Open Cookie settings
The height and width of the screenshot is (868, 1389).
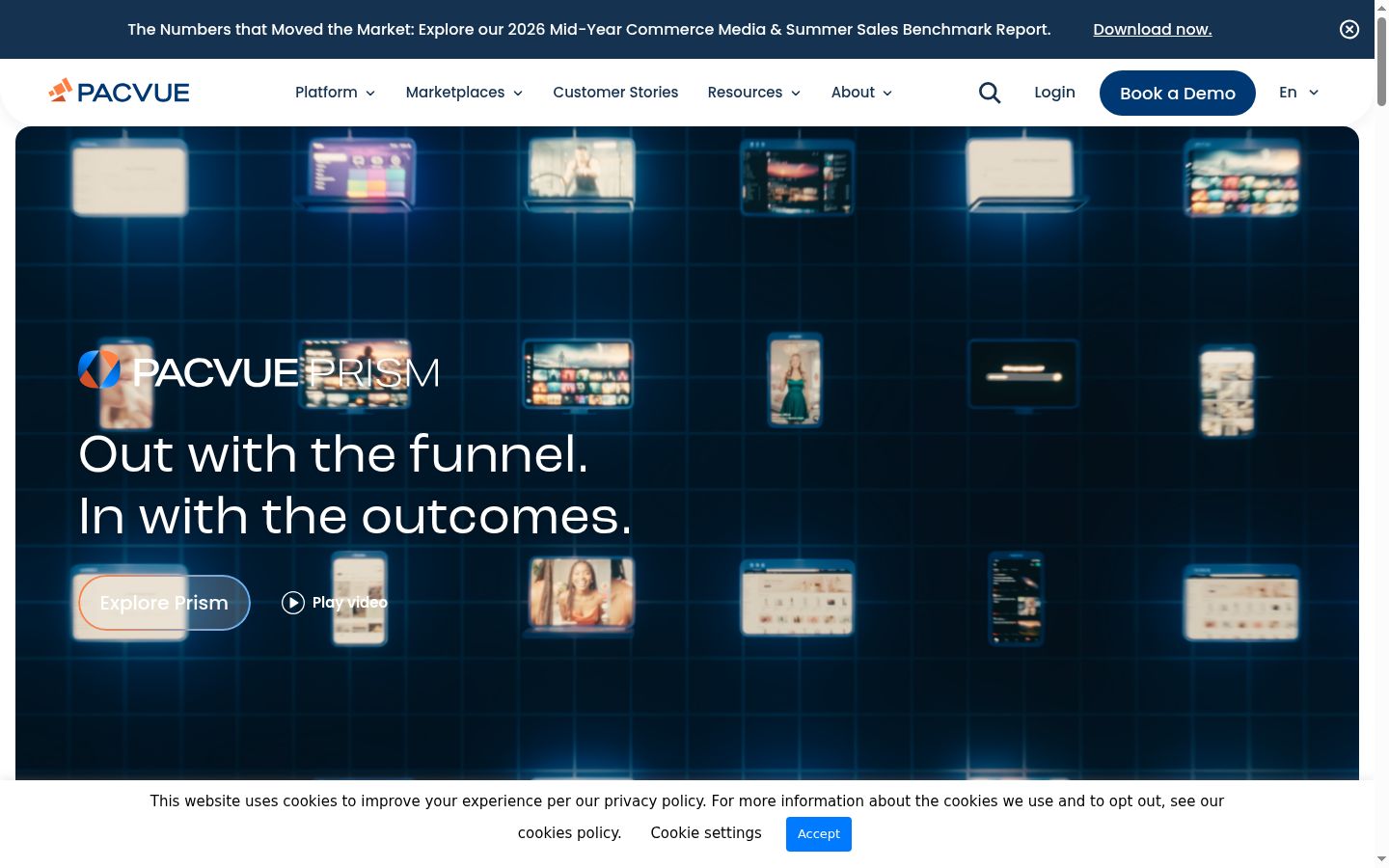tap(706, 833)
